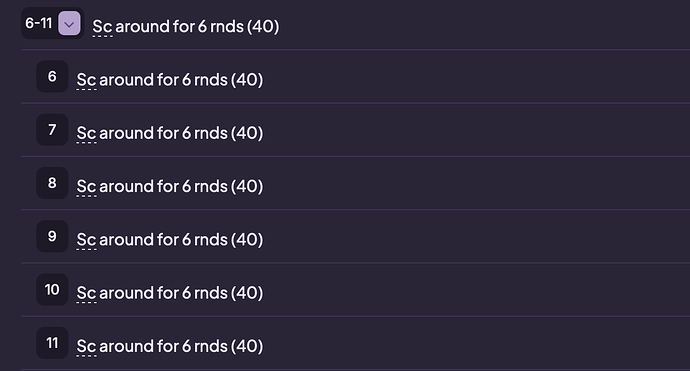Open the Sc abbreviation in round 6
Screen dimensions: 690x371
coord(86,80)
